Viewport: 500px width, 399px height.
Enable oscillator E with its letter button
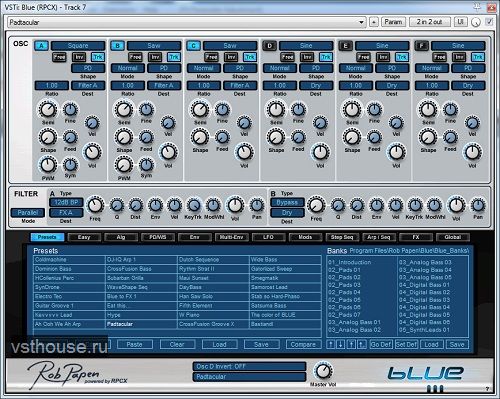coord(345,46)
